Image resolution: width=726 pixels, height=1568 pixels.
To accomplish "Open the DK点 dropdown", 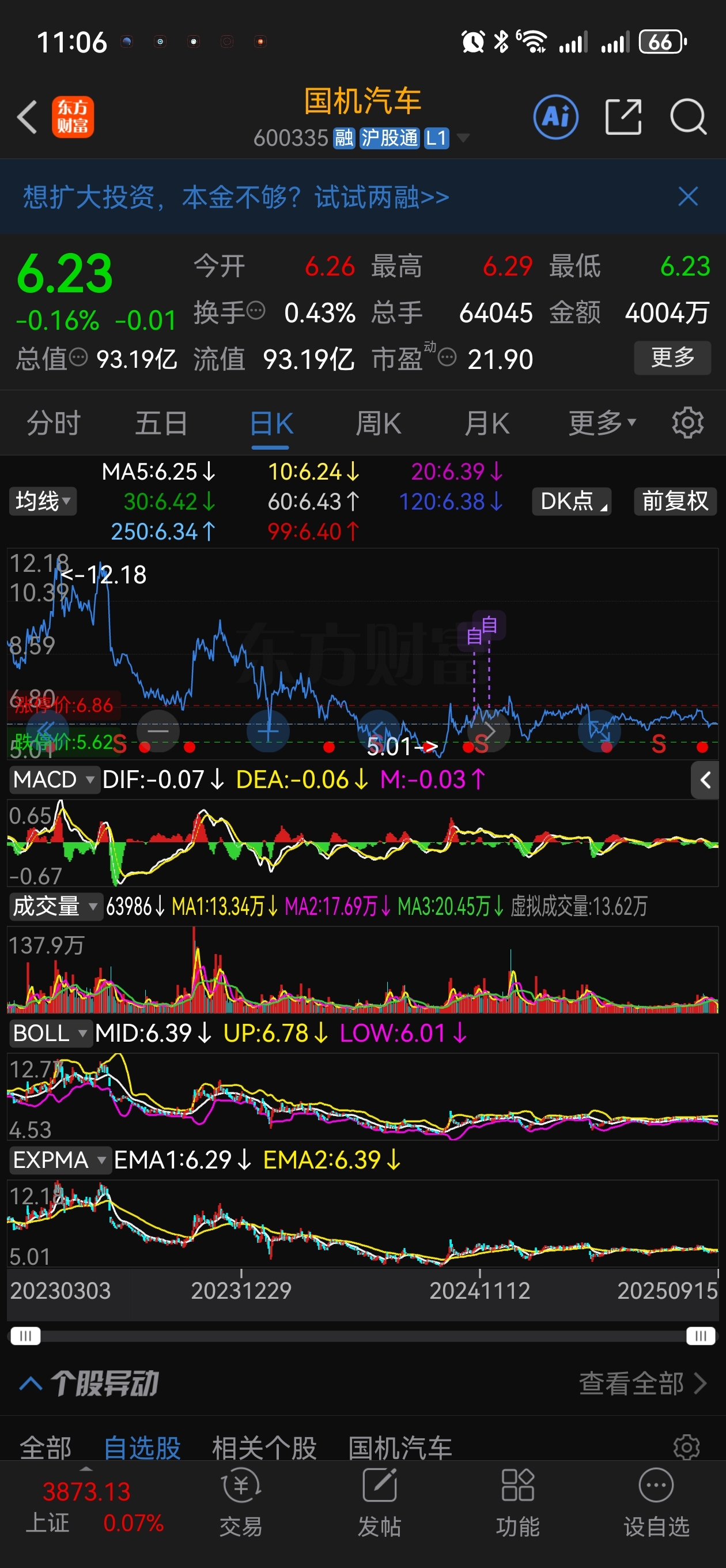I will [x=572, y=501].
